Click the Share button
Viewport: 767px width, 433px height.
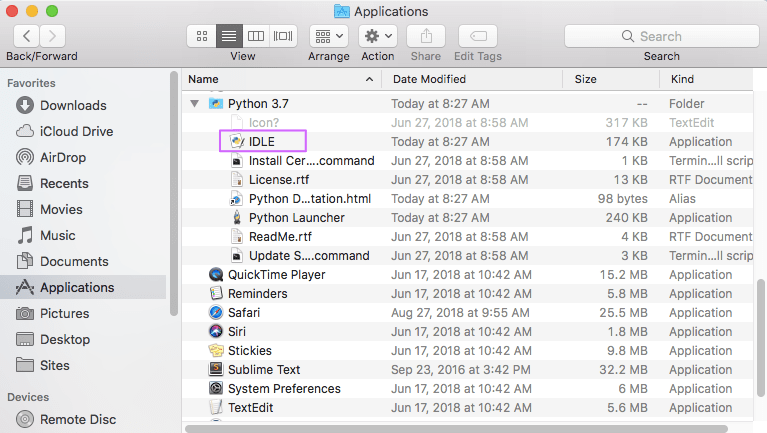[x=426, y=36]
